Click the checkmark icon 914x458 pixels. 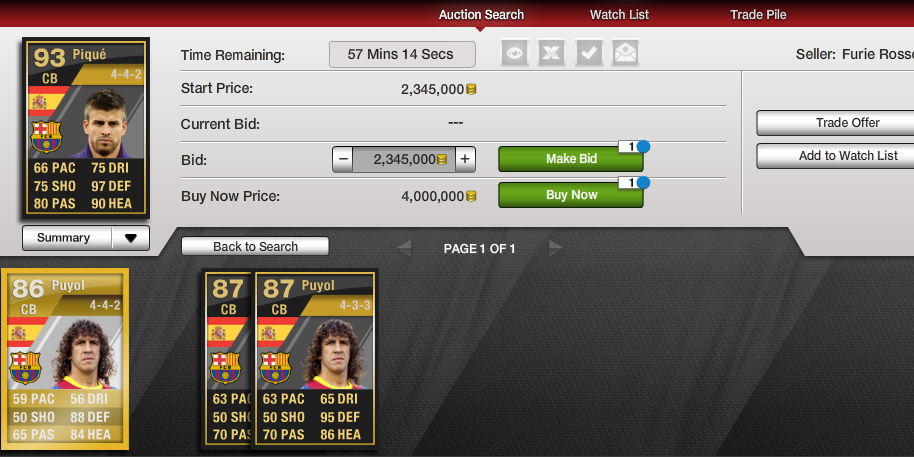point(589,54)
